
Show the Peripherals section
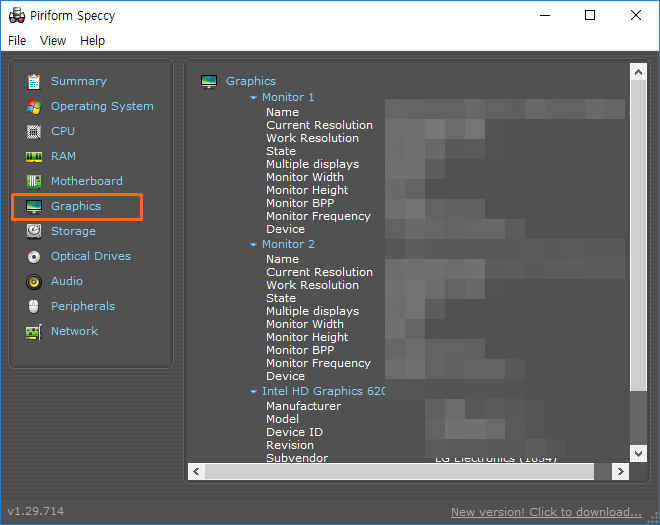(83, 306)
